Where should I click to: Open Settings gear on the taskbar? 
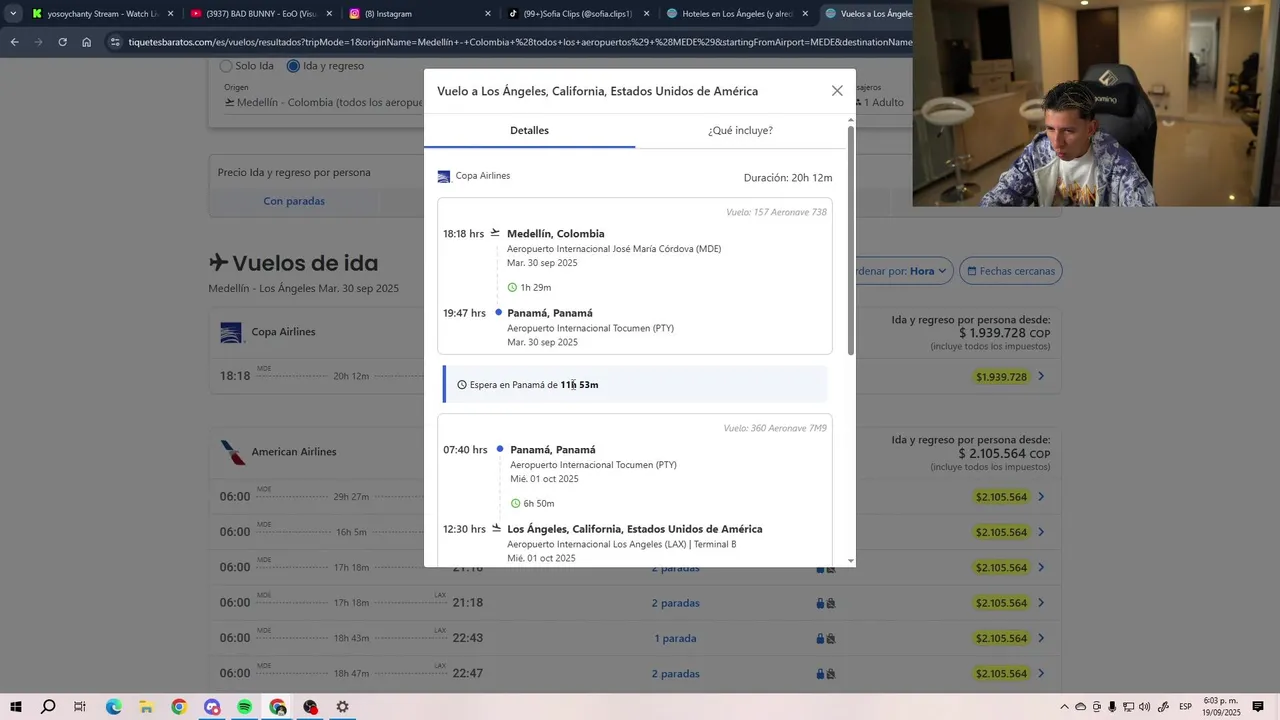342,707
